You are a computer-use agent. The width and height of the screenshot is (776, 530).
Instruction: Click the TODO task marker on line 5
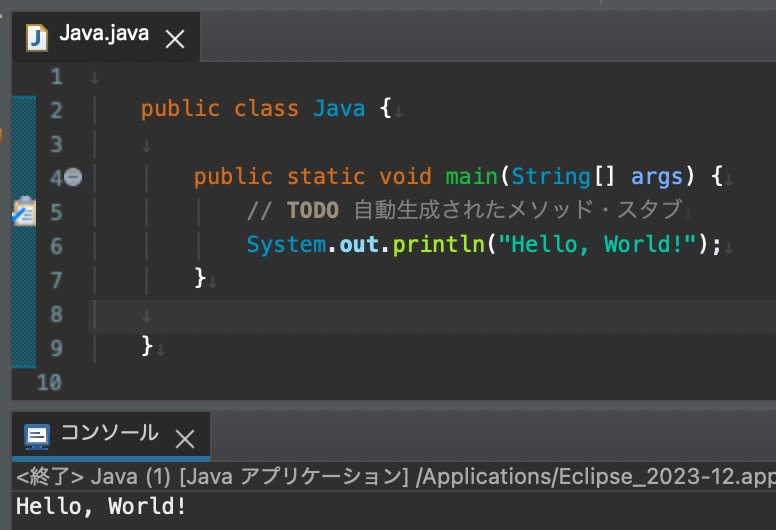click(x=24, y=211)
